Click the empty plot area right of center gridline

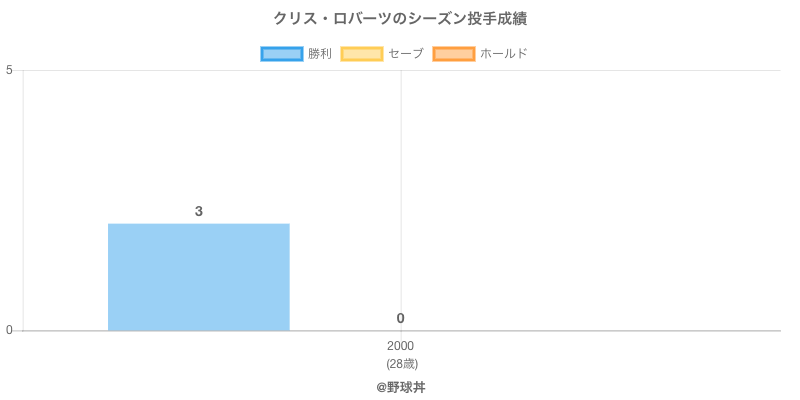click(590, 200)
